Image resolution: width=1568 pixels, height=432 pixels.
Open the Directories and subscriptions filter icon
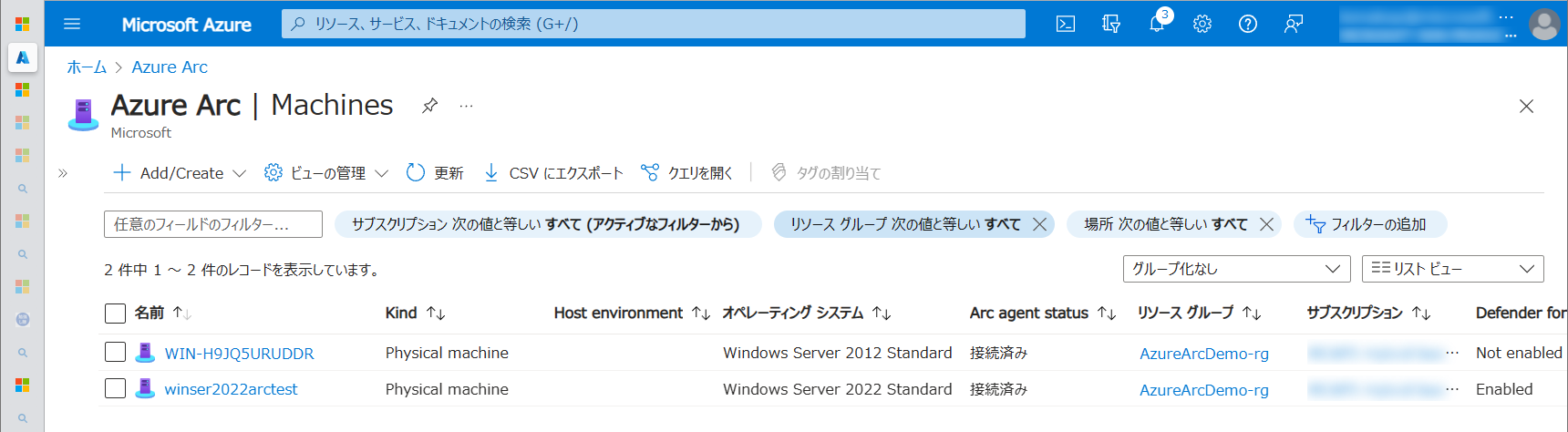tap(1111, 25)
